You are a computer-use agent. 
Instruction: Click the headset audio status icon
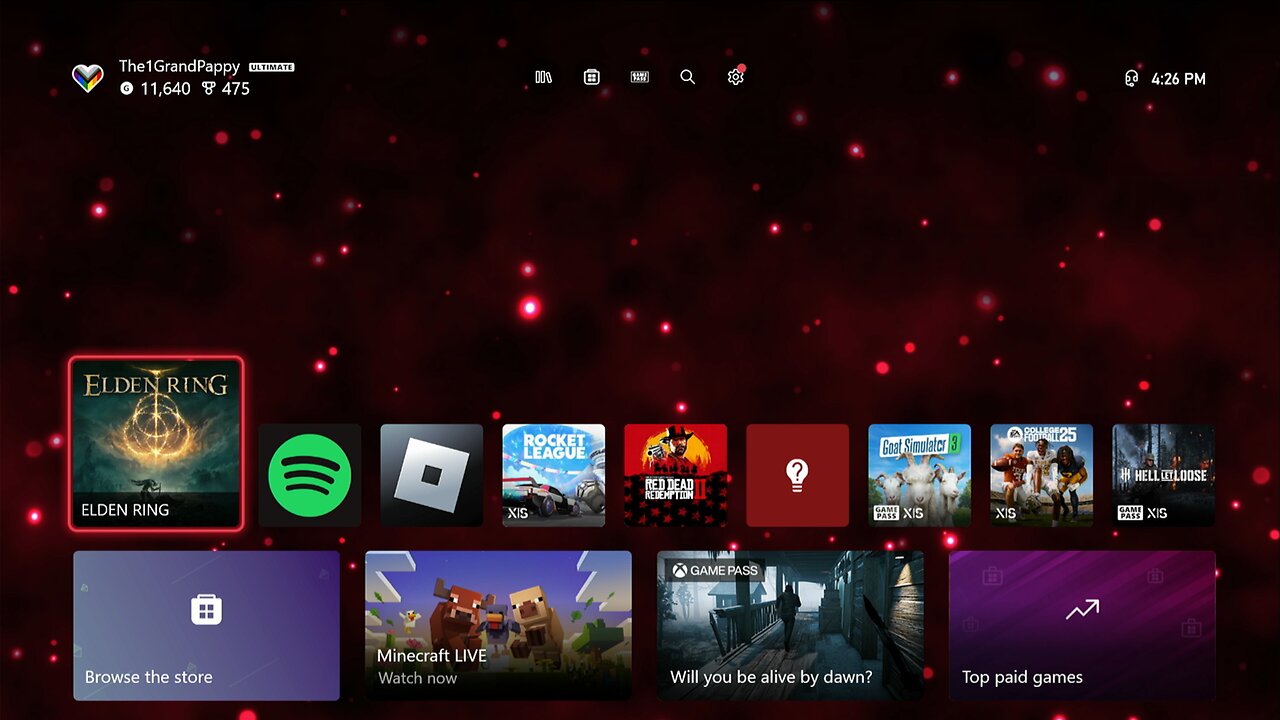point(1132,78)
